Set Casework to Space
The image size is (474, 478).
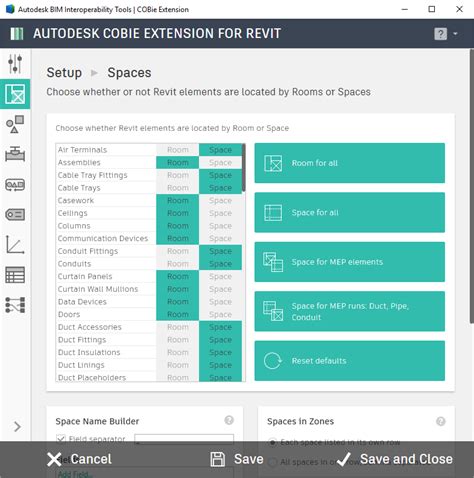pyautogui.click(x=220, y=200)
